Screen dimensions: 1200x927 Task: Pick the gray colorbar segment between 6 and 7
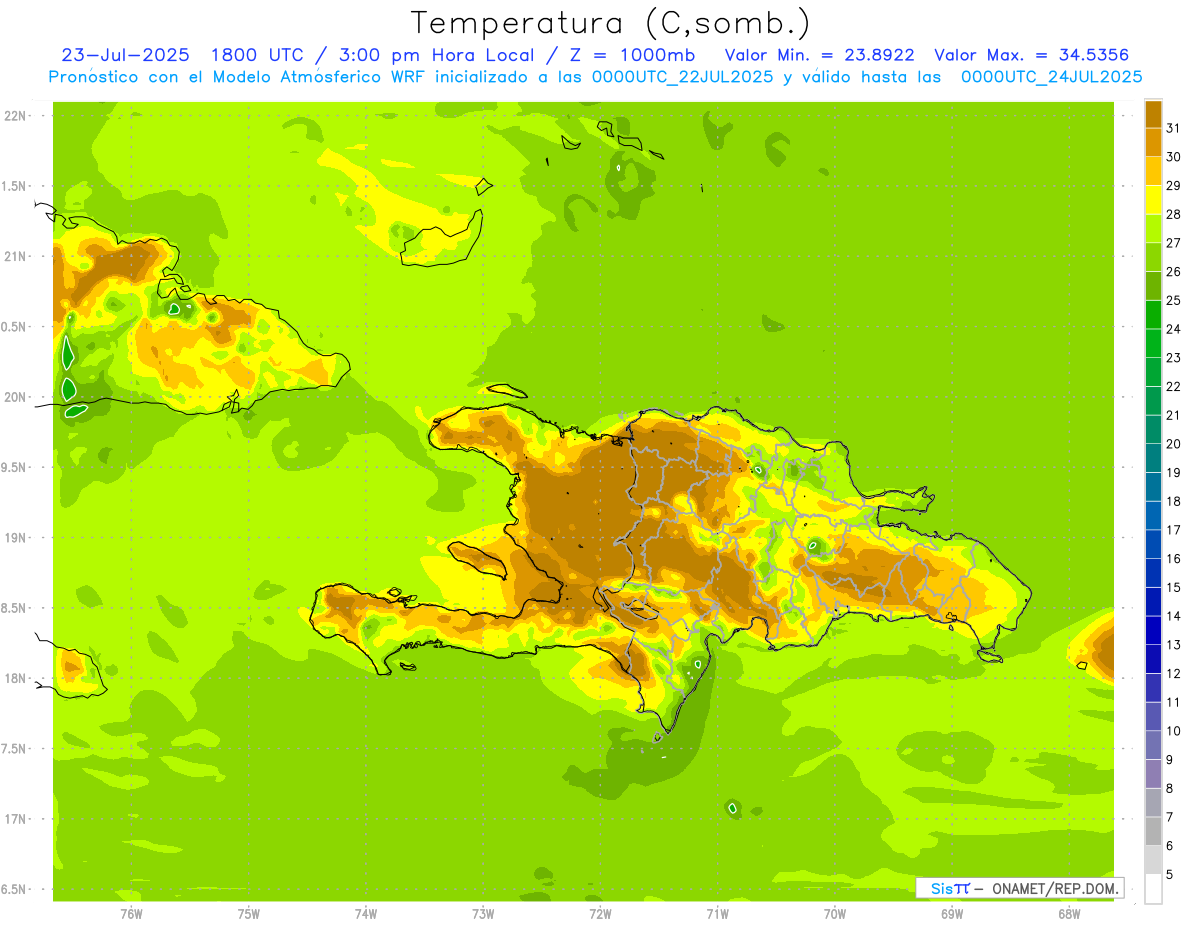click(1153, 831)
